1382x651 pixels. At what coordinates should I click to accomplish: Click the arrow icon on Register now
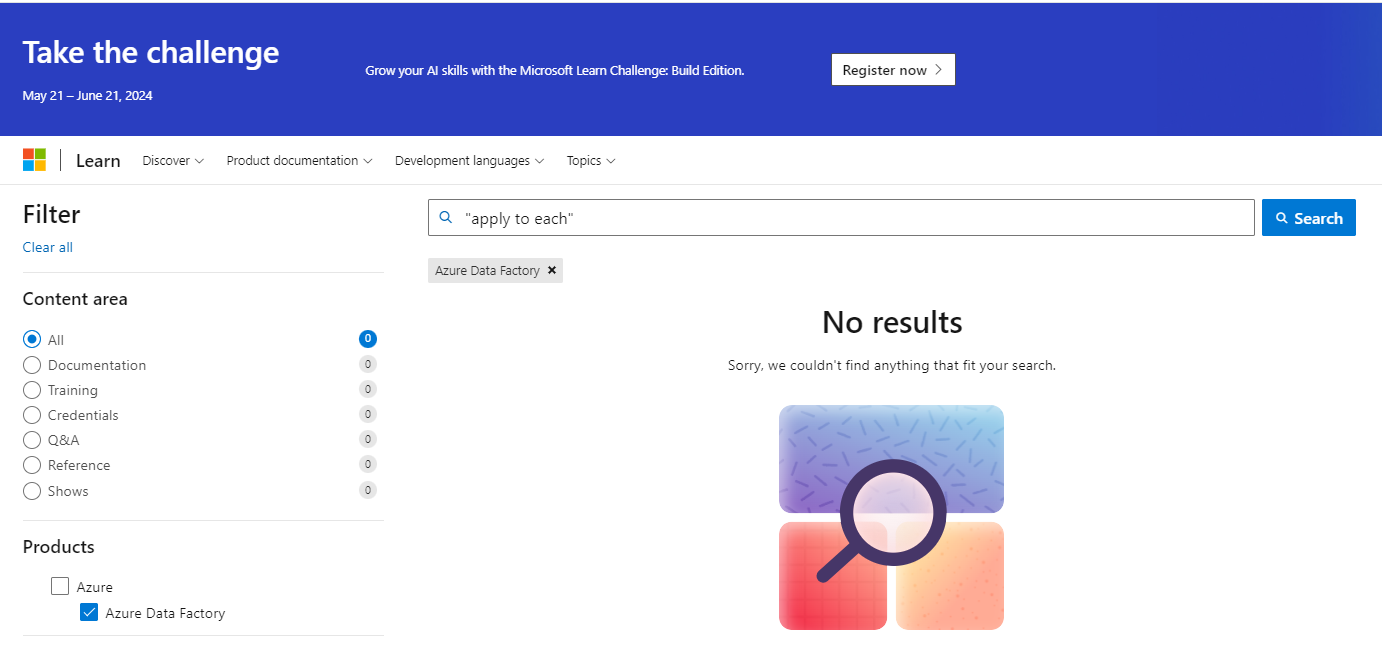coord(938,70)
